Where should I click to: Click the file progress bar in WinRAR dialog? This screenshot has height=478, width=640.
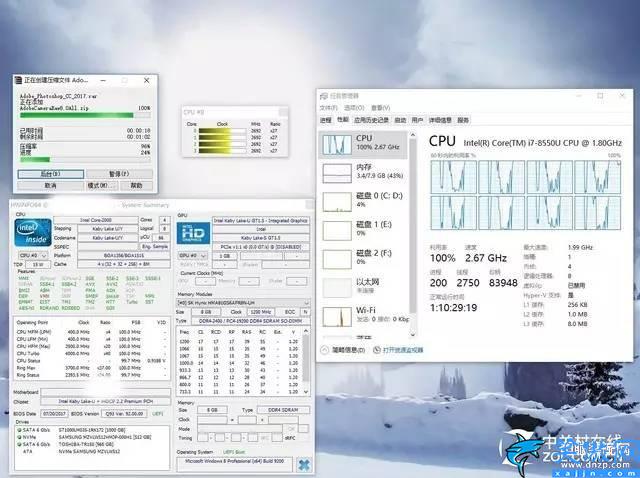tap(85, 115)
